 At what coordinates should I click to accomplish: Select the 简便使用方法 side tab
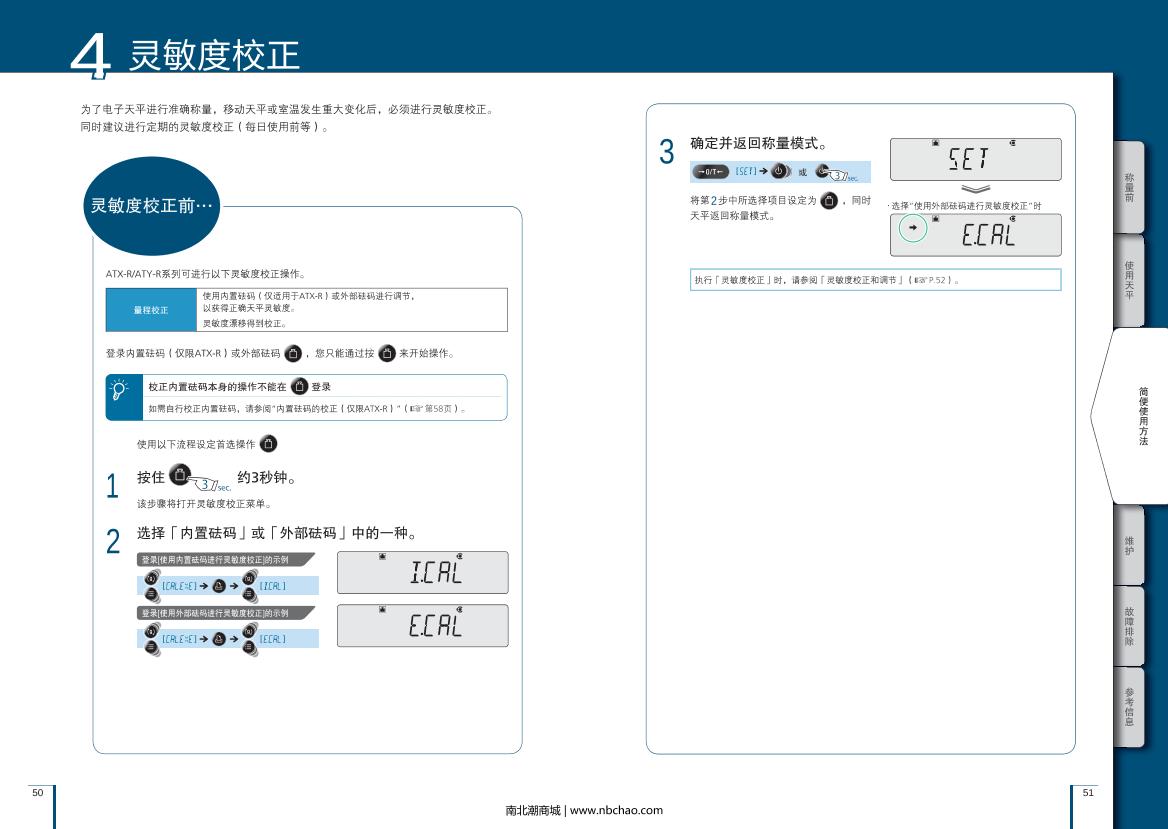pos(1142,416)
